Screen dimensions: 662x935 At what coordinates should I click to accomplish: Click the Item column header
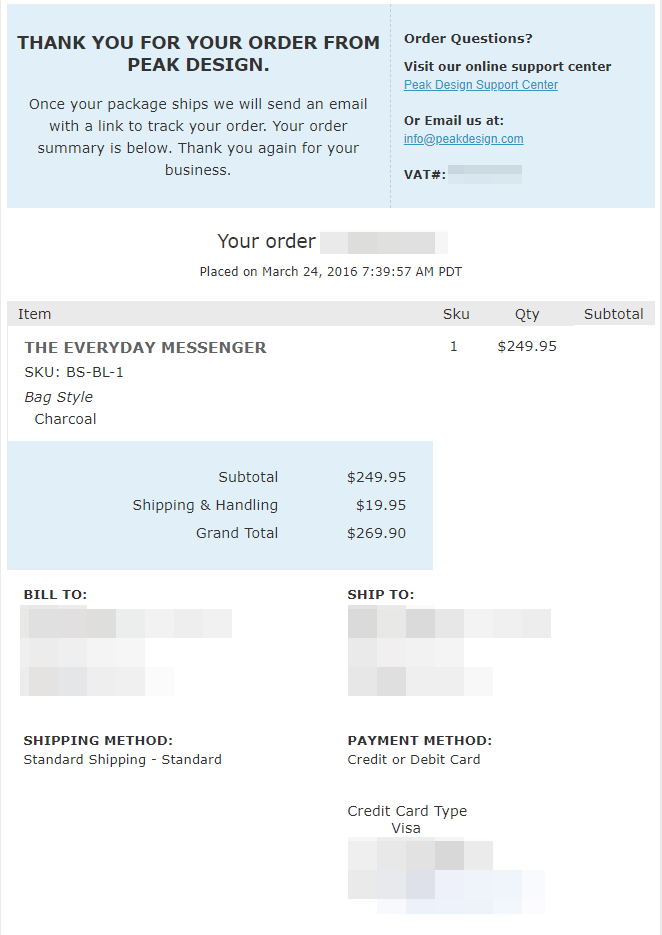tap(34, 314)
